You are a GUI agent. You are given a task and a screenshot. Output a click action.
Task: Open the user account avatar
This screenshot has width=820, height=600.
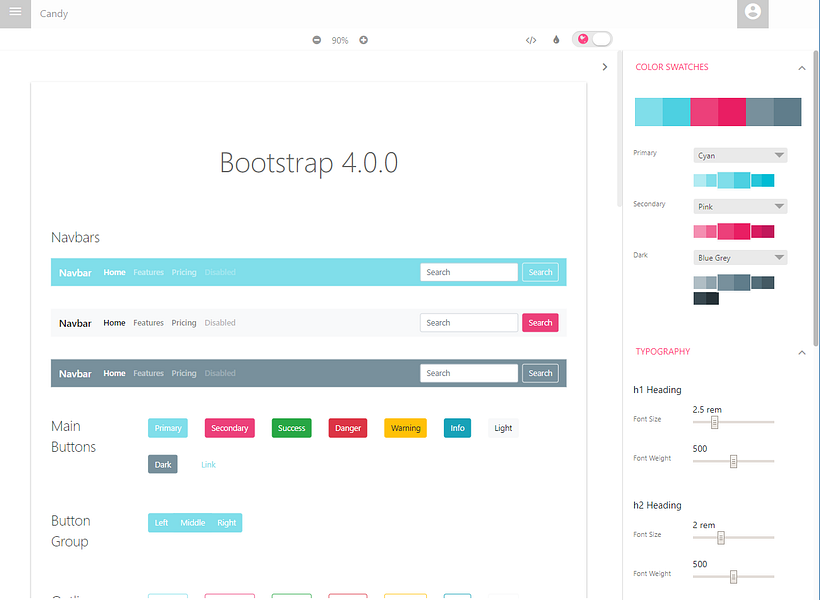(753, 13)
